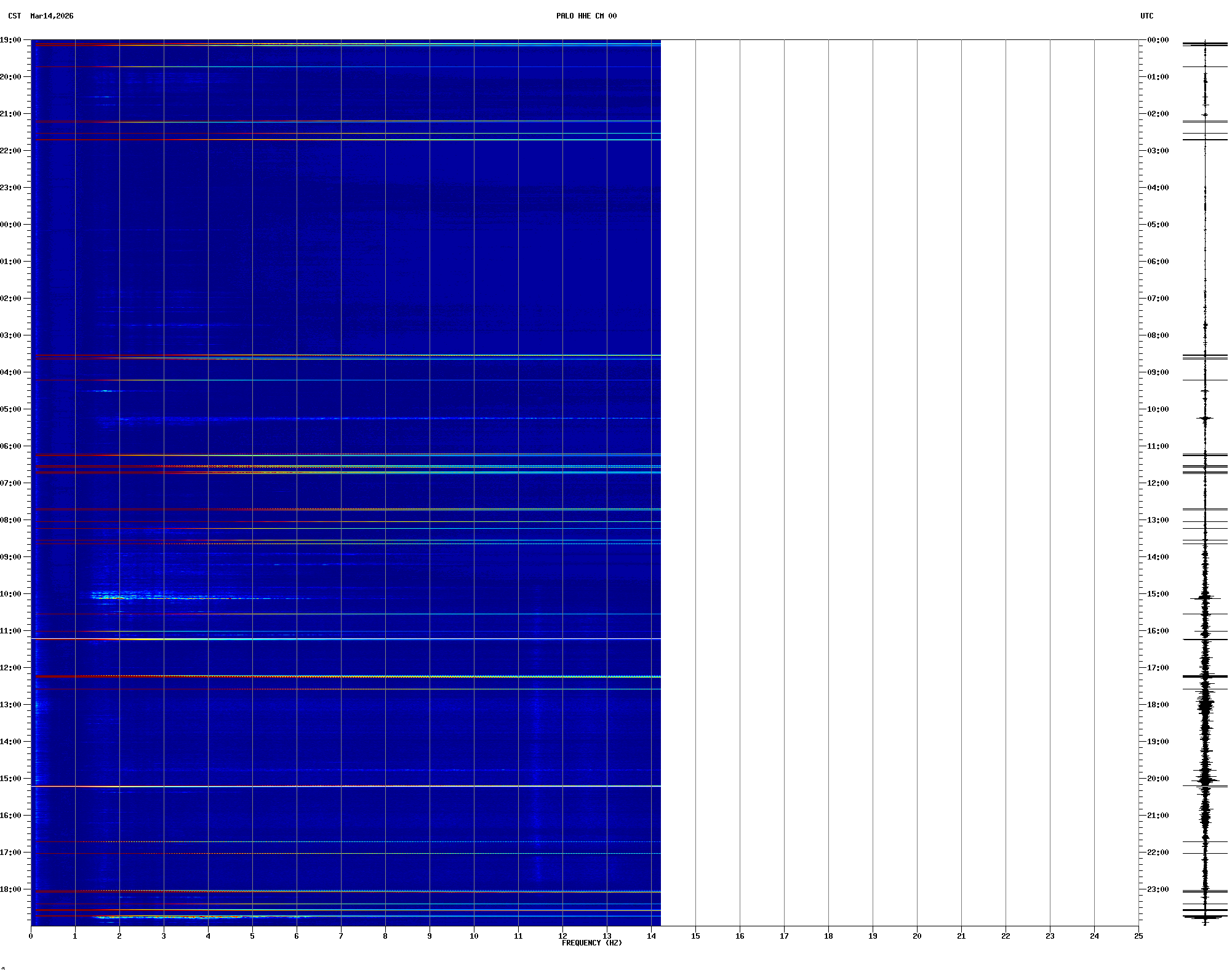Click the 25 Hz frequency tick label
The width and height of the screenshot is (1232, 975).
[1138, 936]
